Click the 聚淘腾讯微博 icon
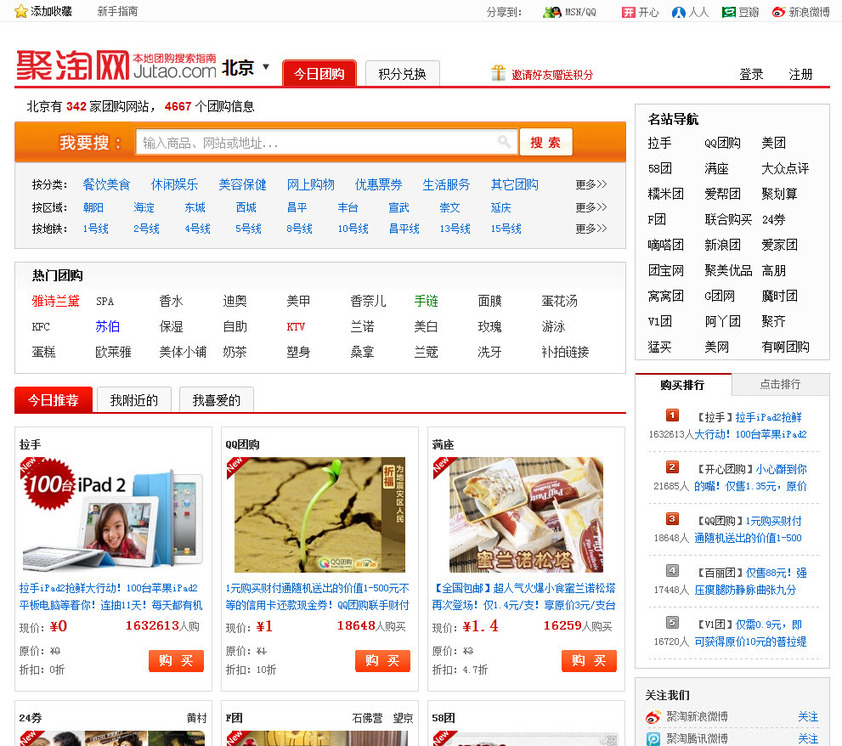842x746 pixels. click(x=653, y=739)
